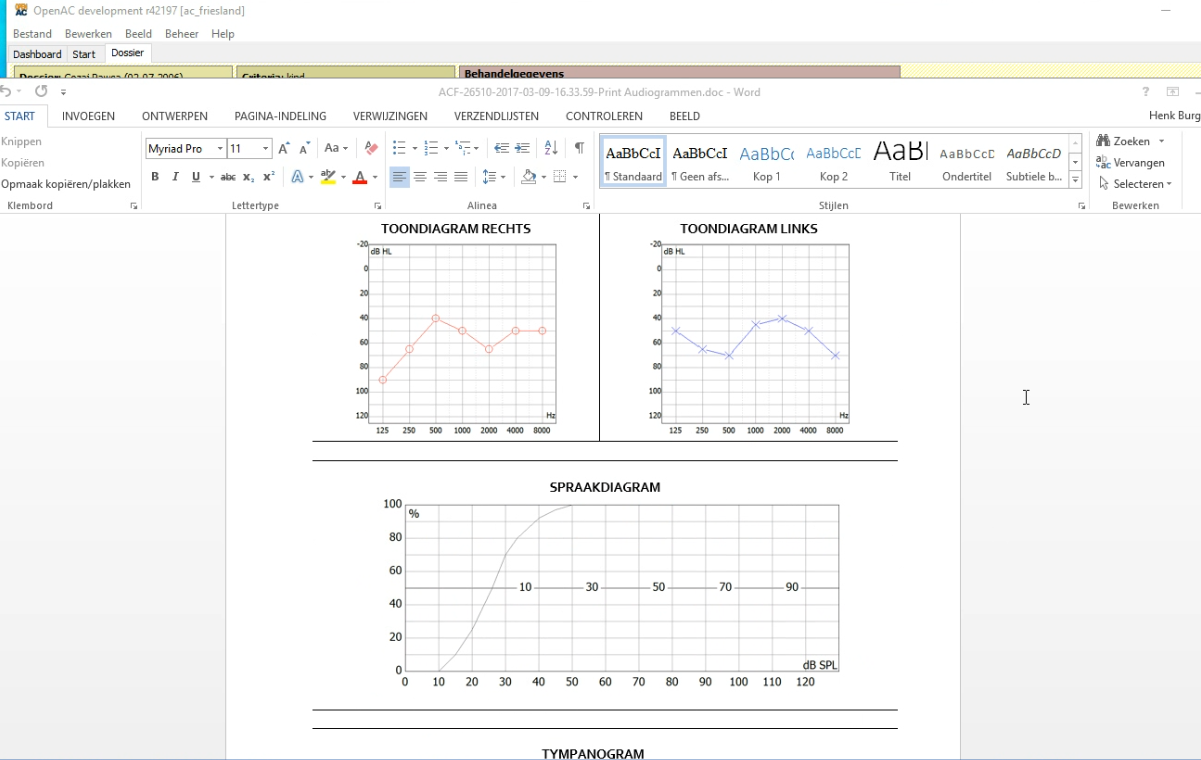Viewport: 1201px width, 760px height.
Task: Switch to the INVOEGEN ribbon tab
Action: coord(88,116)
